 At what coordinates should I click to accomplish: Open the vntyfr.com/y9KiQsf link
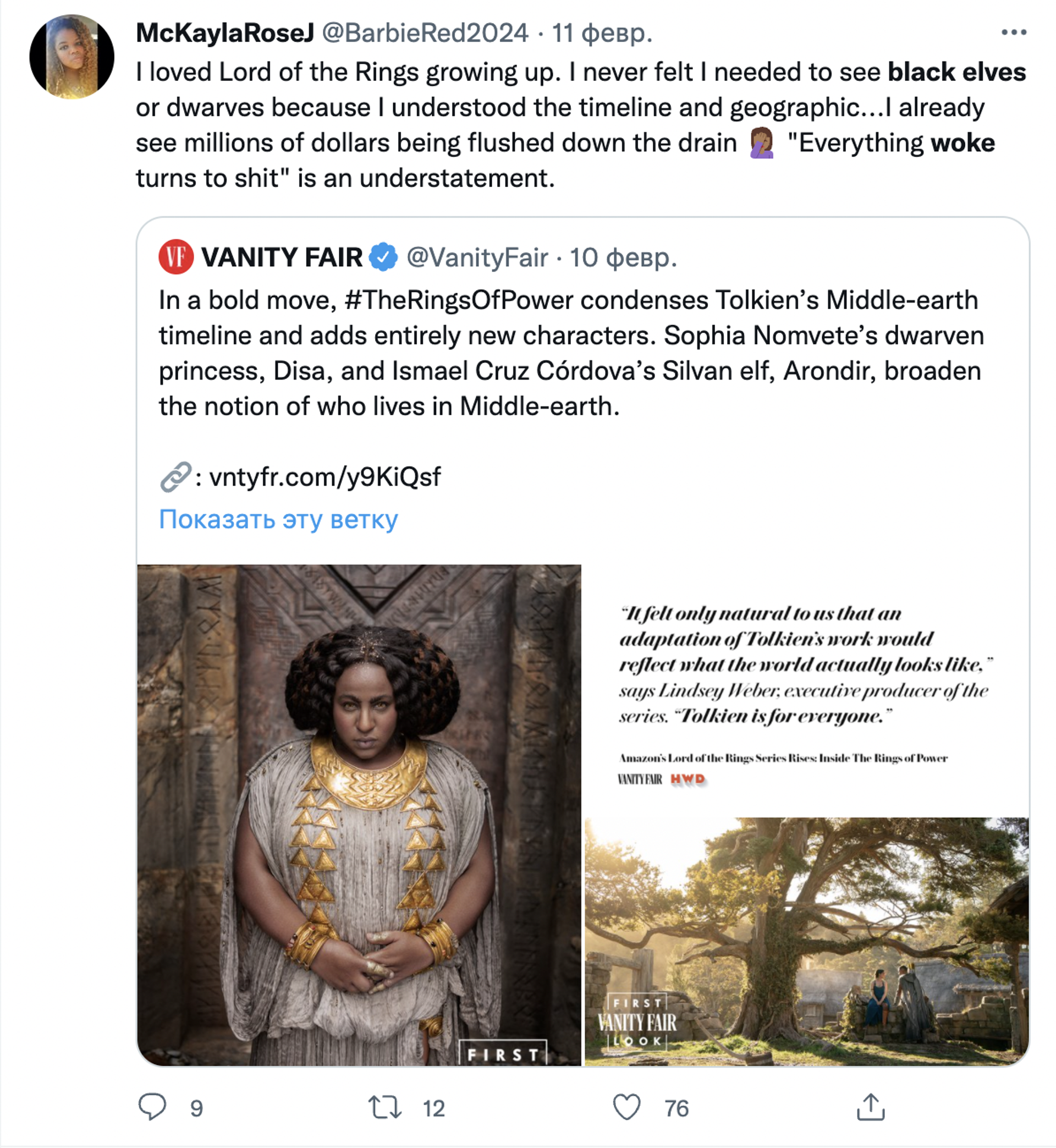(x=324, y=476)
